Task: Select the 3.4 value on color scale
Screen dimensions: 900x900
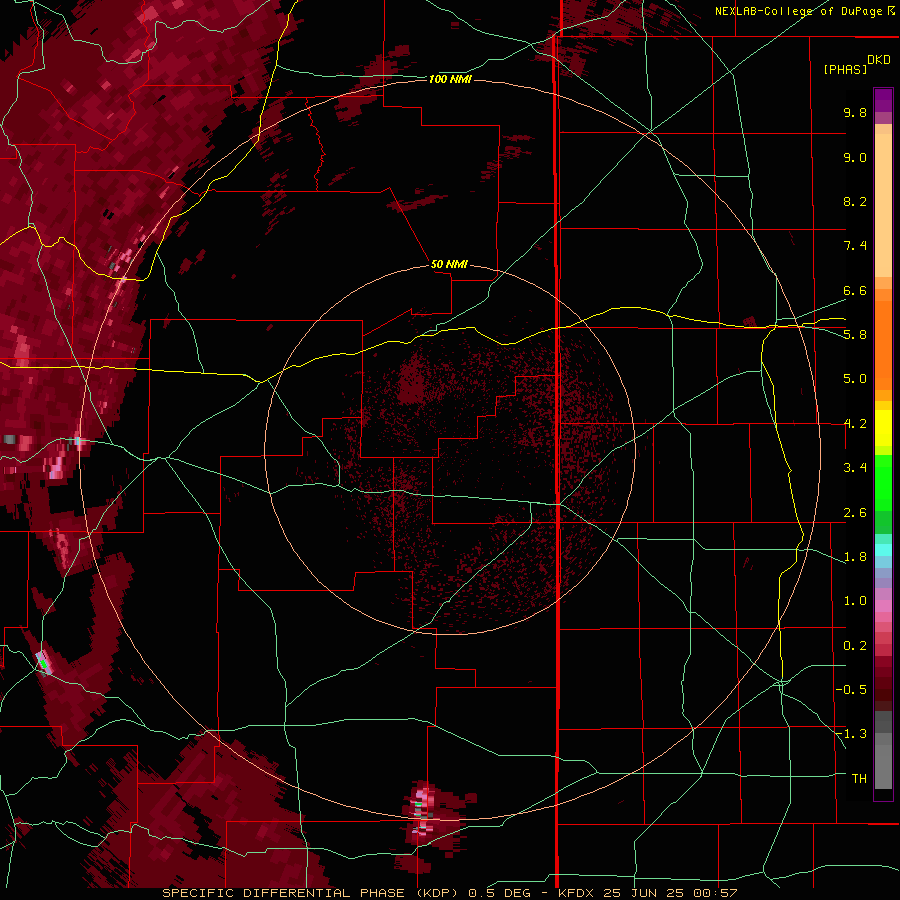Action: coord(855,468)
